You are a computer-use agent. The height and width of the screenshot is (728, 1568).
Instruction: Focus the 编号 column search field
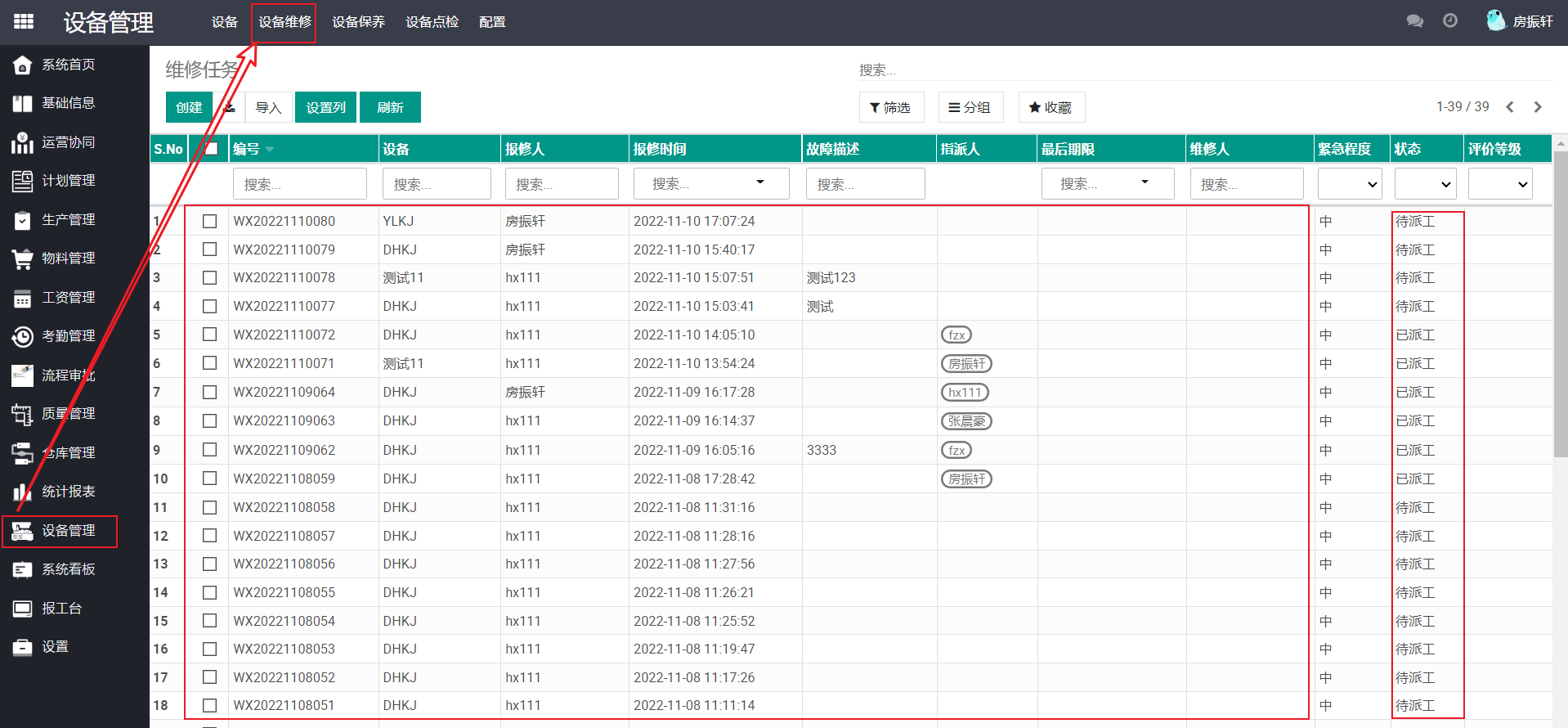[x=299, y=184]
